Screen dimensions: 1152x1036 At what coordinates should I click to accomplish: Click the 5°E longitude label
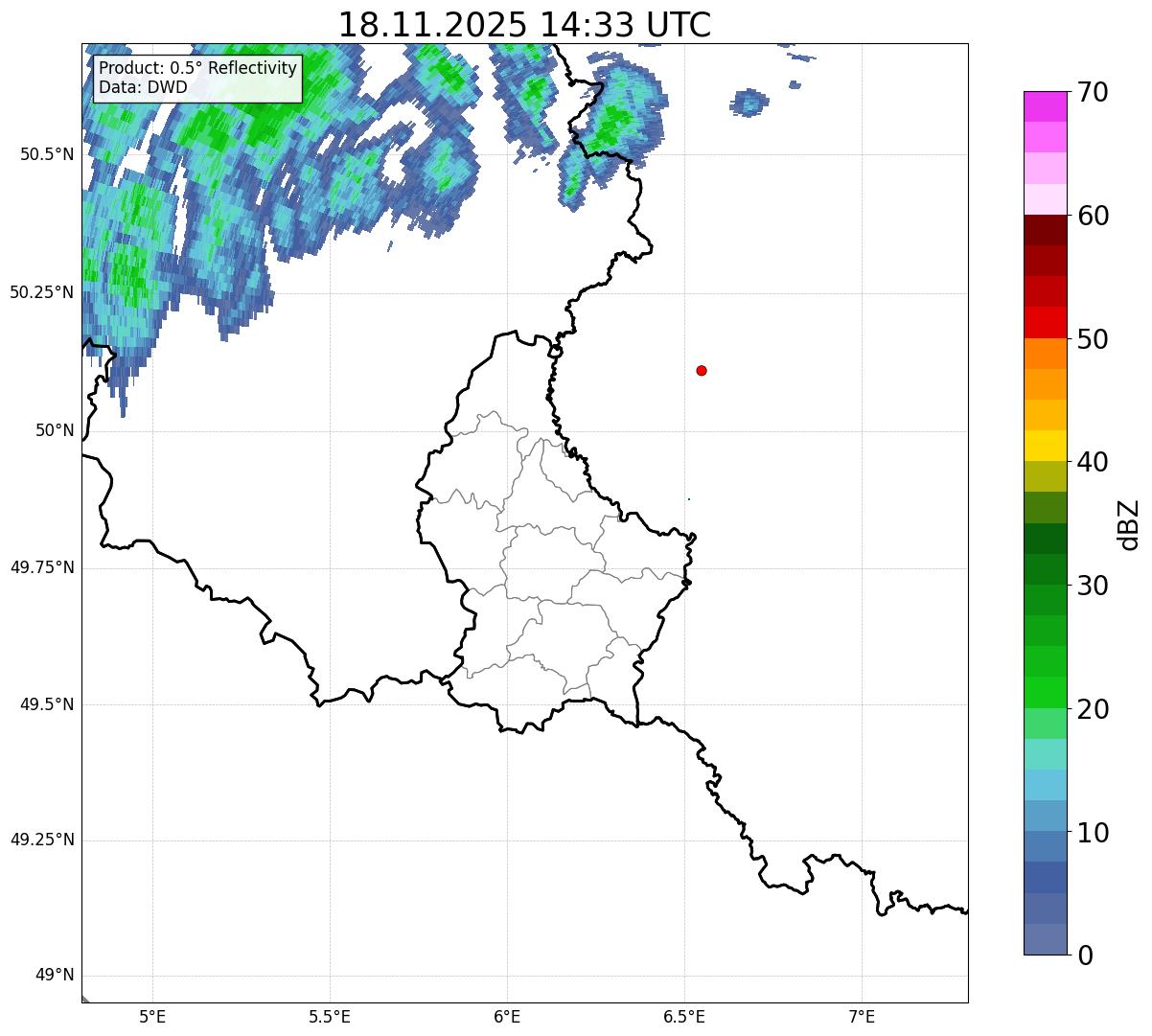(152, 1016)
